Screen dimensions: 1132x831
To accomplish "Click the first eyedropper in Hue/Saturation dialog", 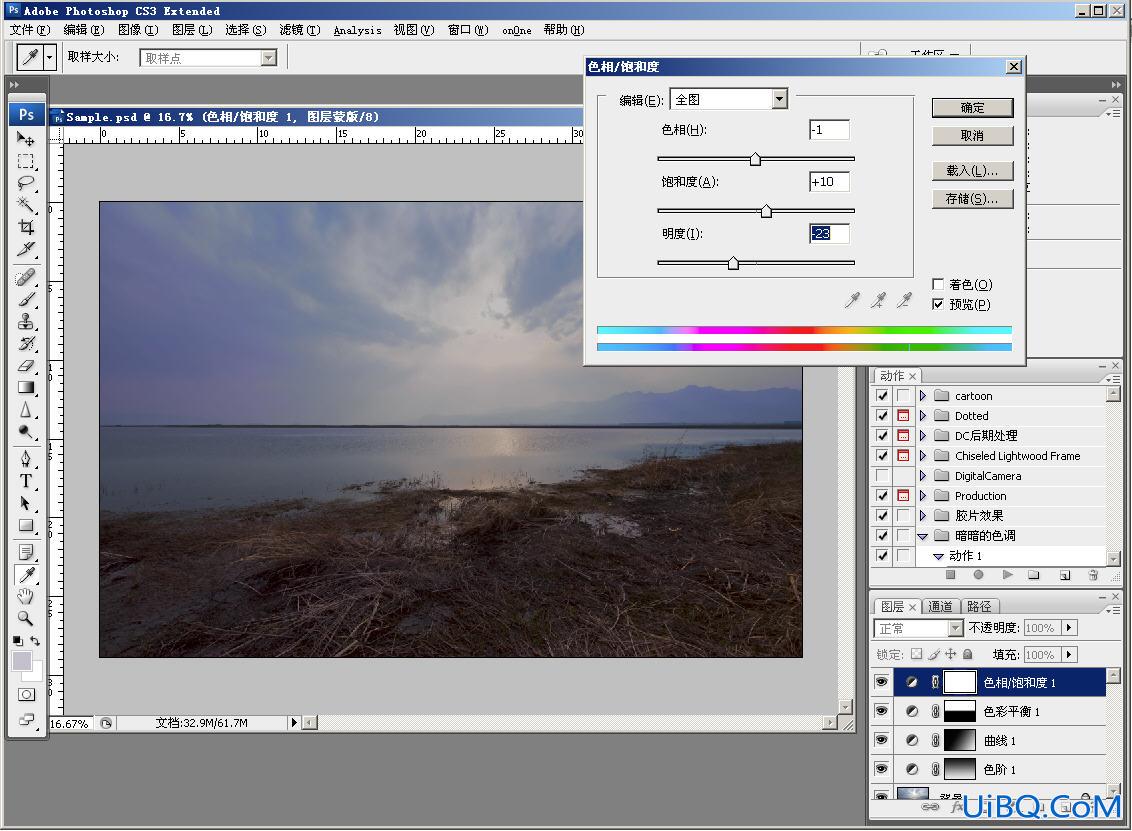I will pyautogui.click(x=853, y=300).
